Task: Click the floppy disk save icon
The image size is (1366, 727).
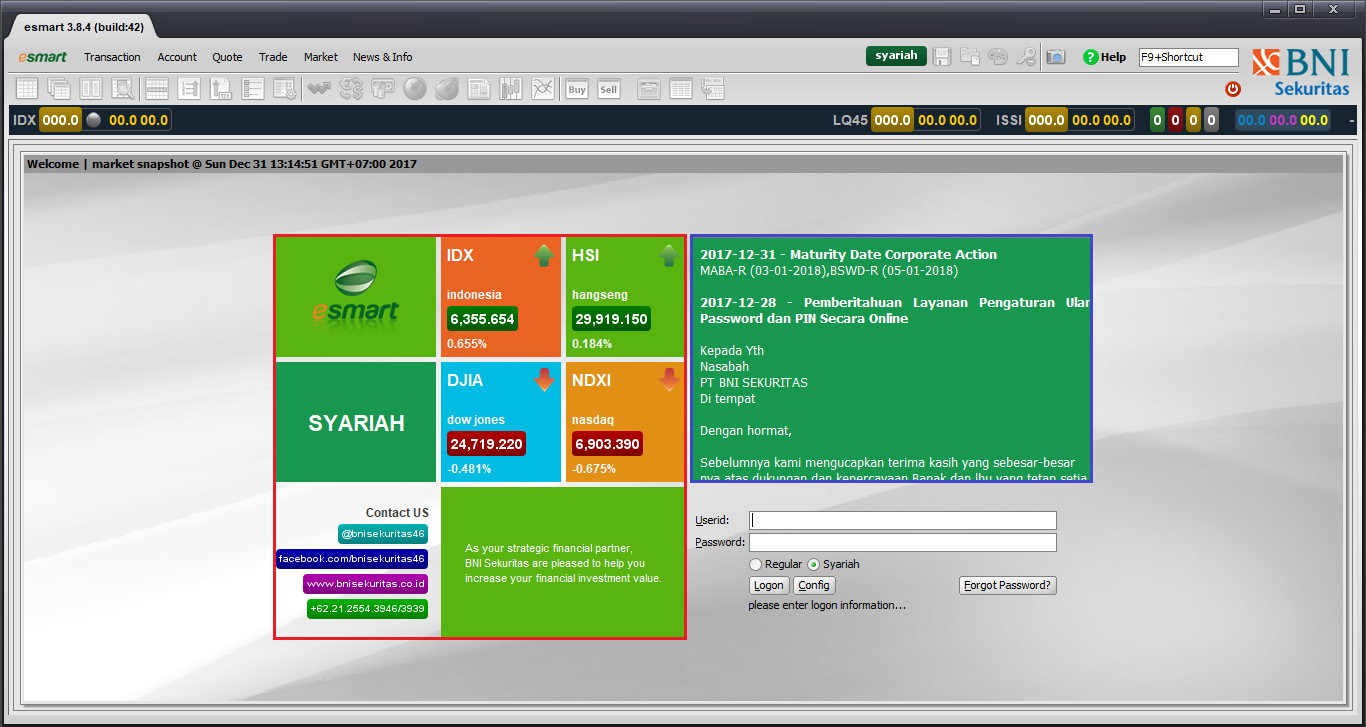Action: click(x=942, y=57)
